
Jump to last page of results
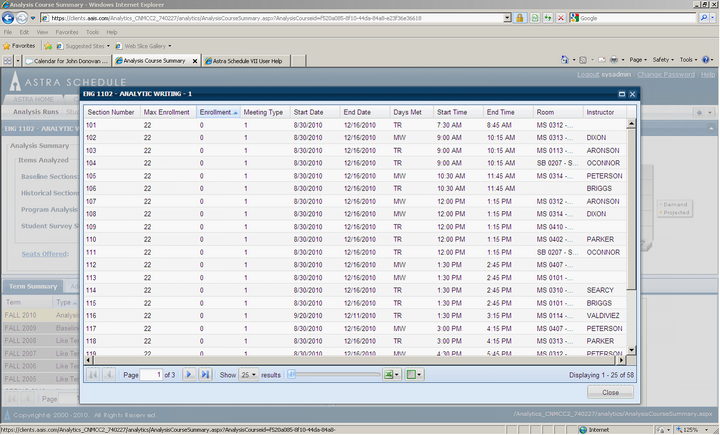[205, 374]
